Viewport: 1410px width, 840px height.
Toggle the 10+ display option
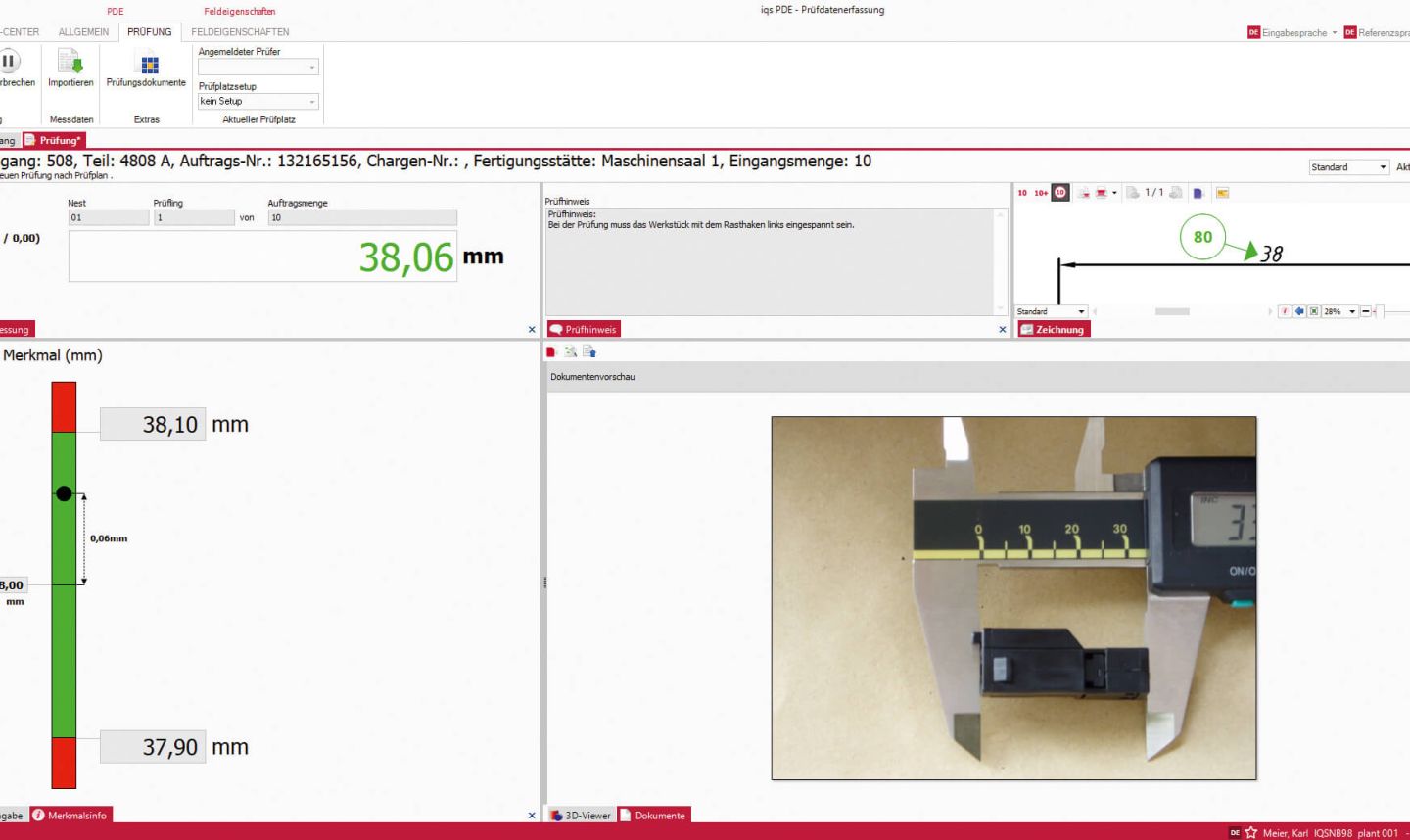(1039, 192)
